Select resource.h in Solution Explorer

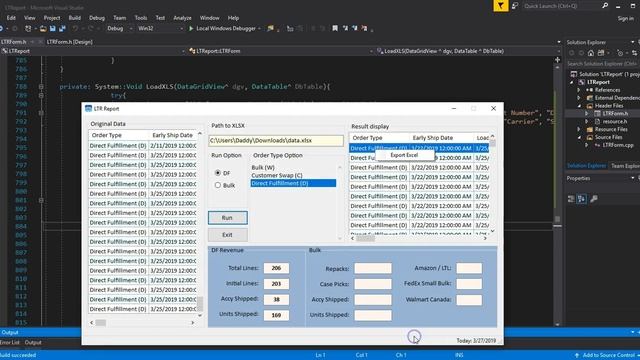[x=615, y=121]
